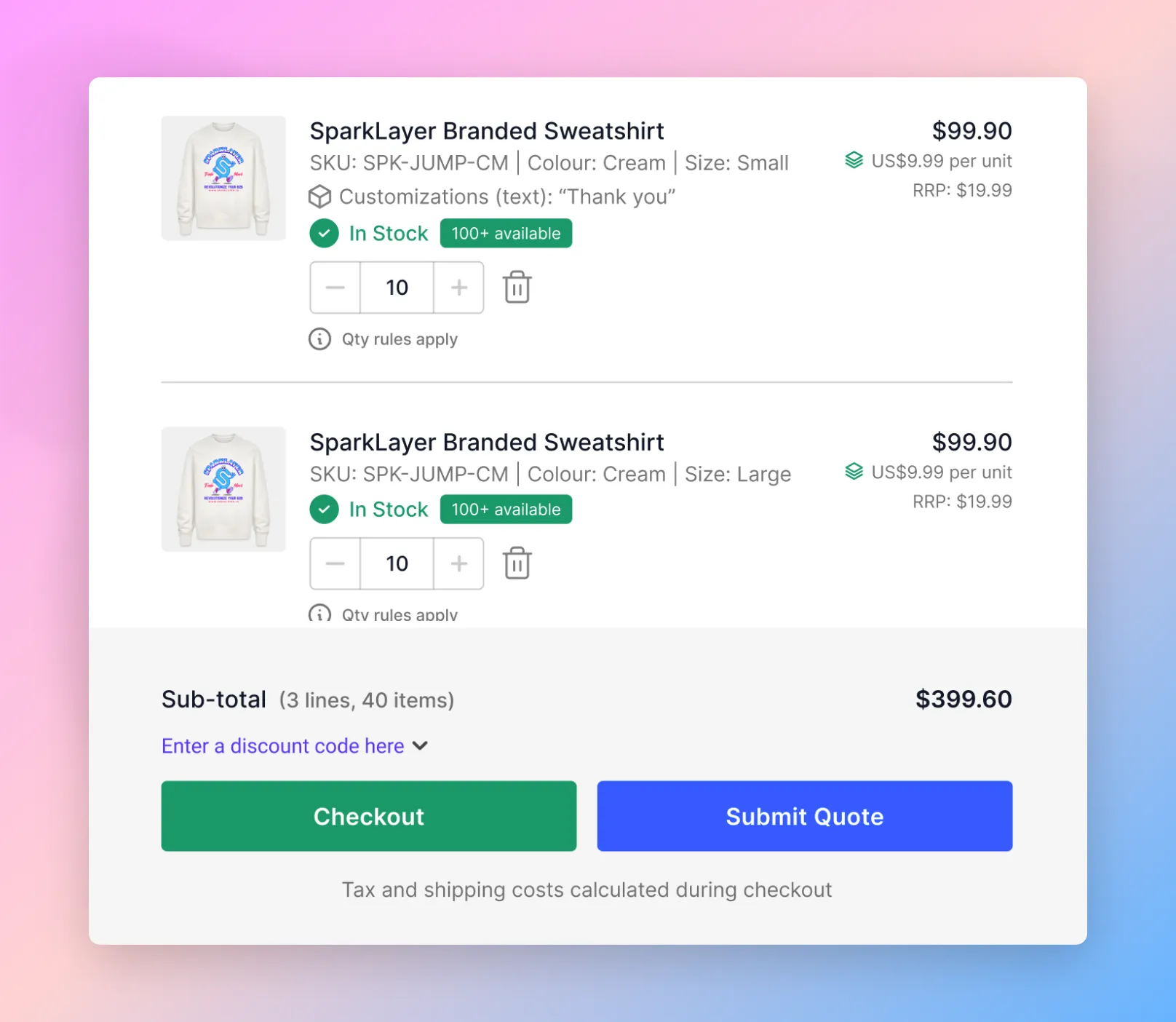Increase quantity of the Large sweatshirt
This screenshot has height=1022, width=1176.
pos(458,563)
